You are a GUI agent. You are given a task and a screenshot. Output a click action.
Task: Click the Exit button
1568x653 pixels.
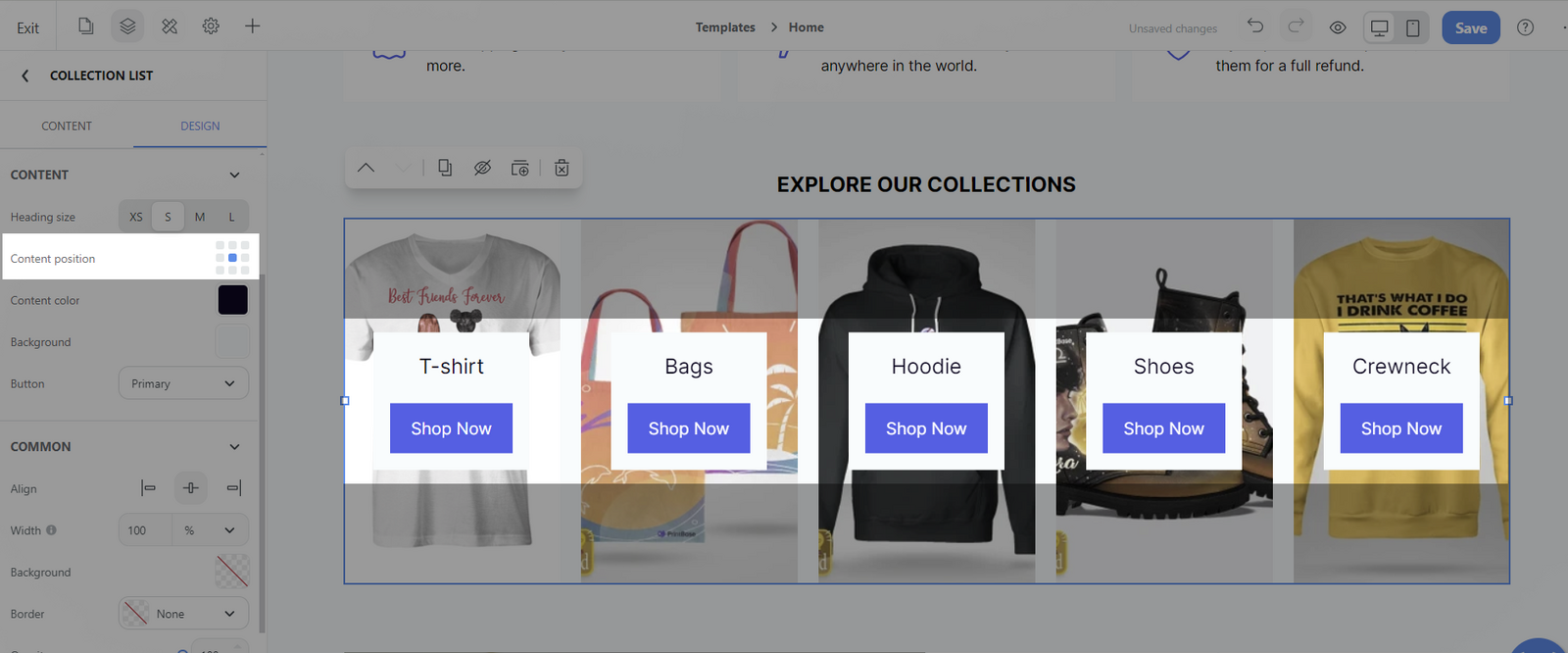pyautogui.click(x=27, y=27)
